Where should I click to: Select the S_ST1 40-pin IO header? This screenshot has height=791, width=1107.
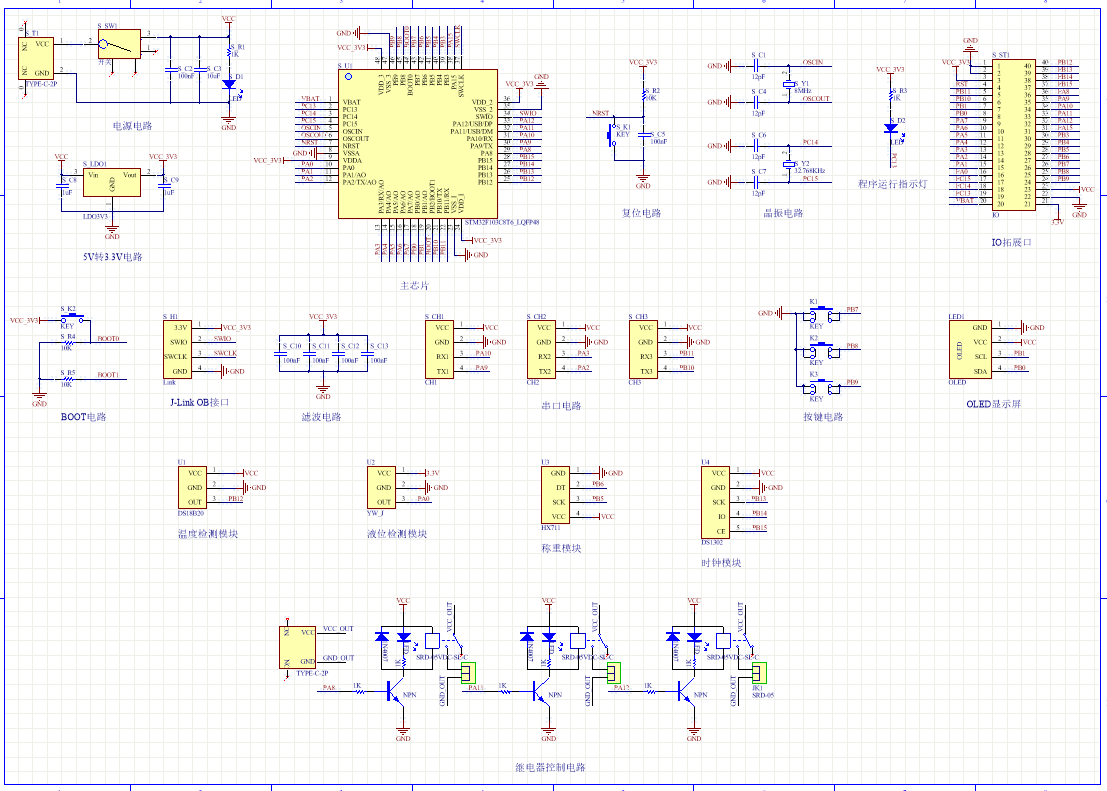click(x=1014, y=134)
